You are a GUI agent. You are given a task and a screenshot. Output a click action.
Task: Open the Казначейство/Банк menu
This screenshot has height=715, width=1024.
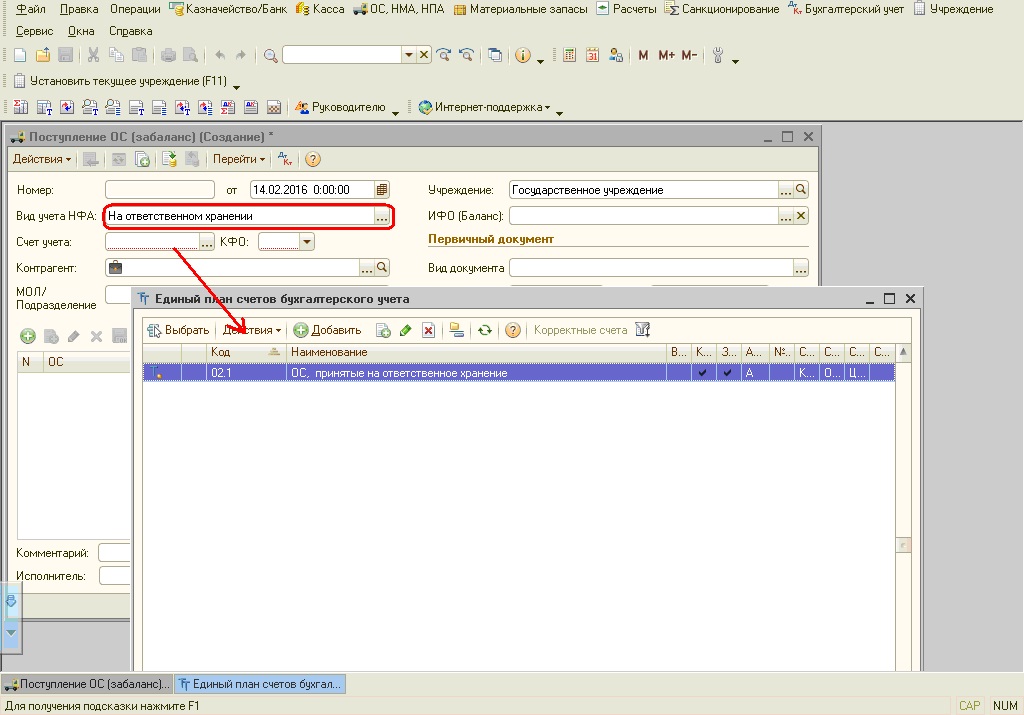pyautogui.click(x=229, y=9)
